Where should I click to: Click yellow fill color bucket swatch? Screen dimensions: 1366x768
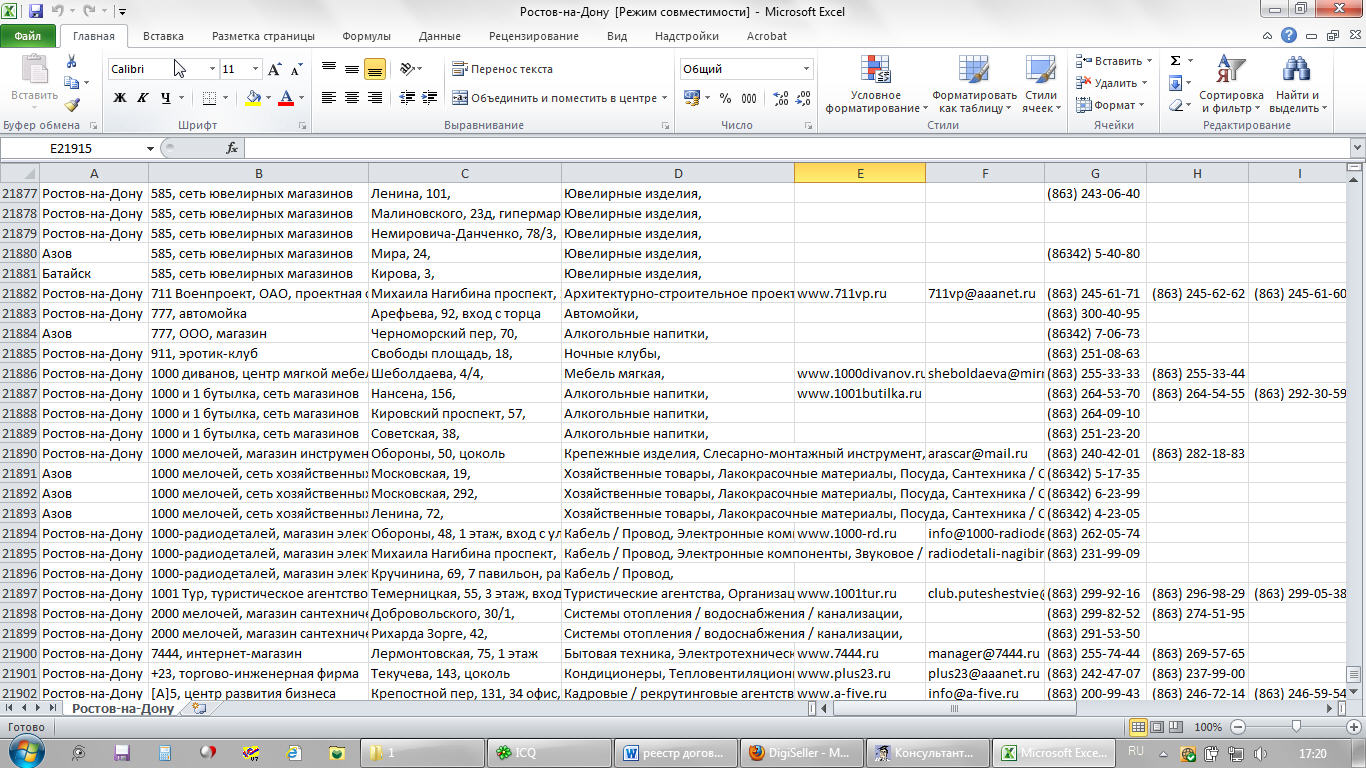pos(253,98)
